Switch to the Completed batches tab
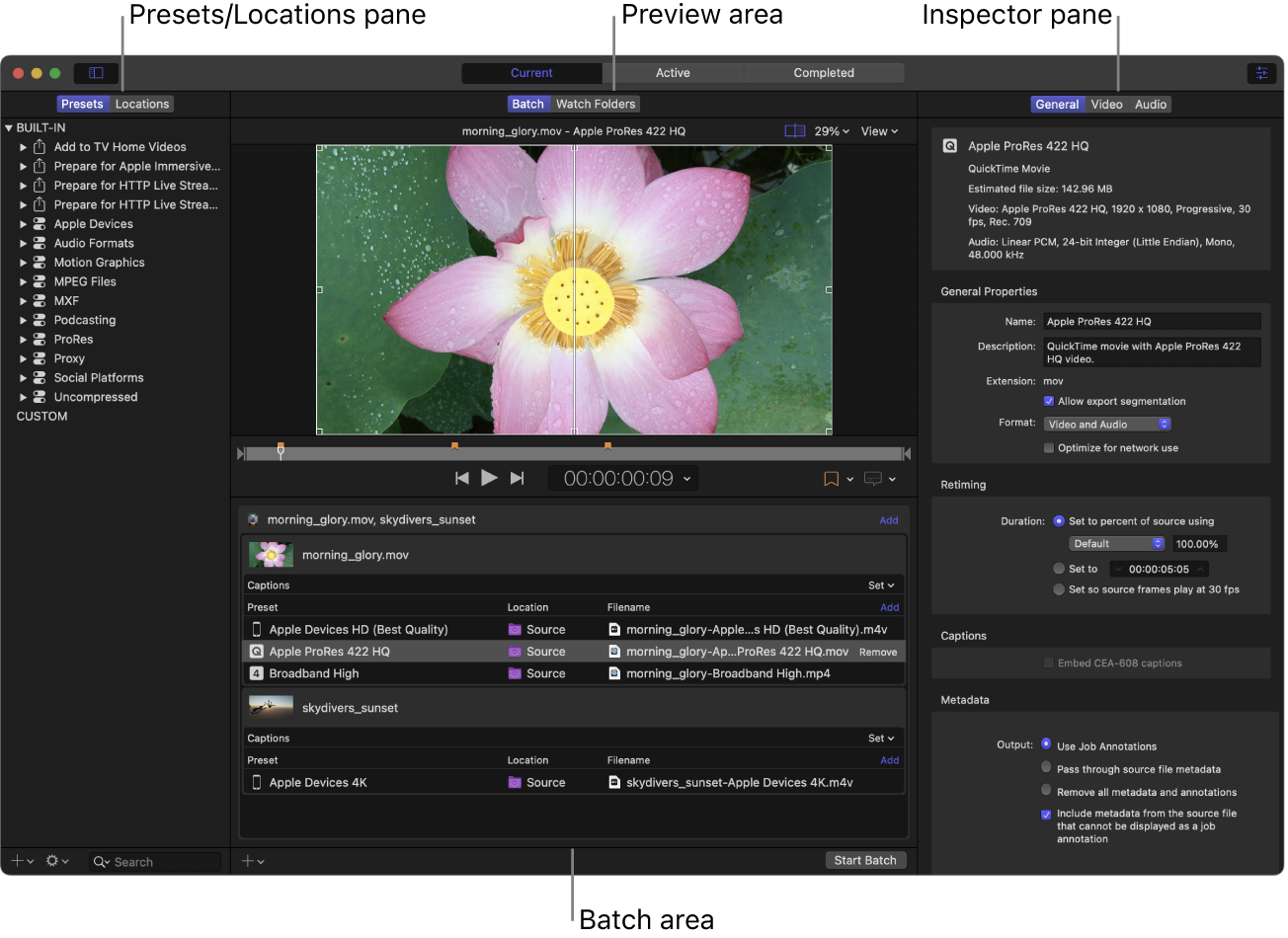Viewport: 1288px width, 938px height. coord(823,72)
